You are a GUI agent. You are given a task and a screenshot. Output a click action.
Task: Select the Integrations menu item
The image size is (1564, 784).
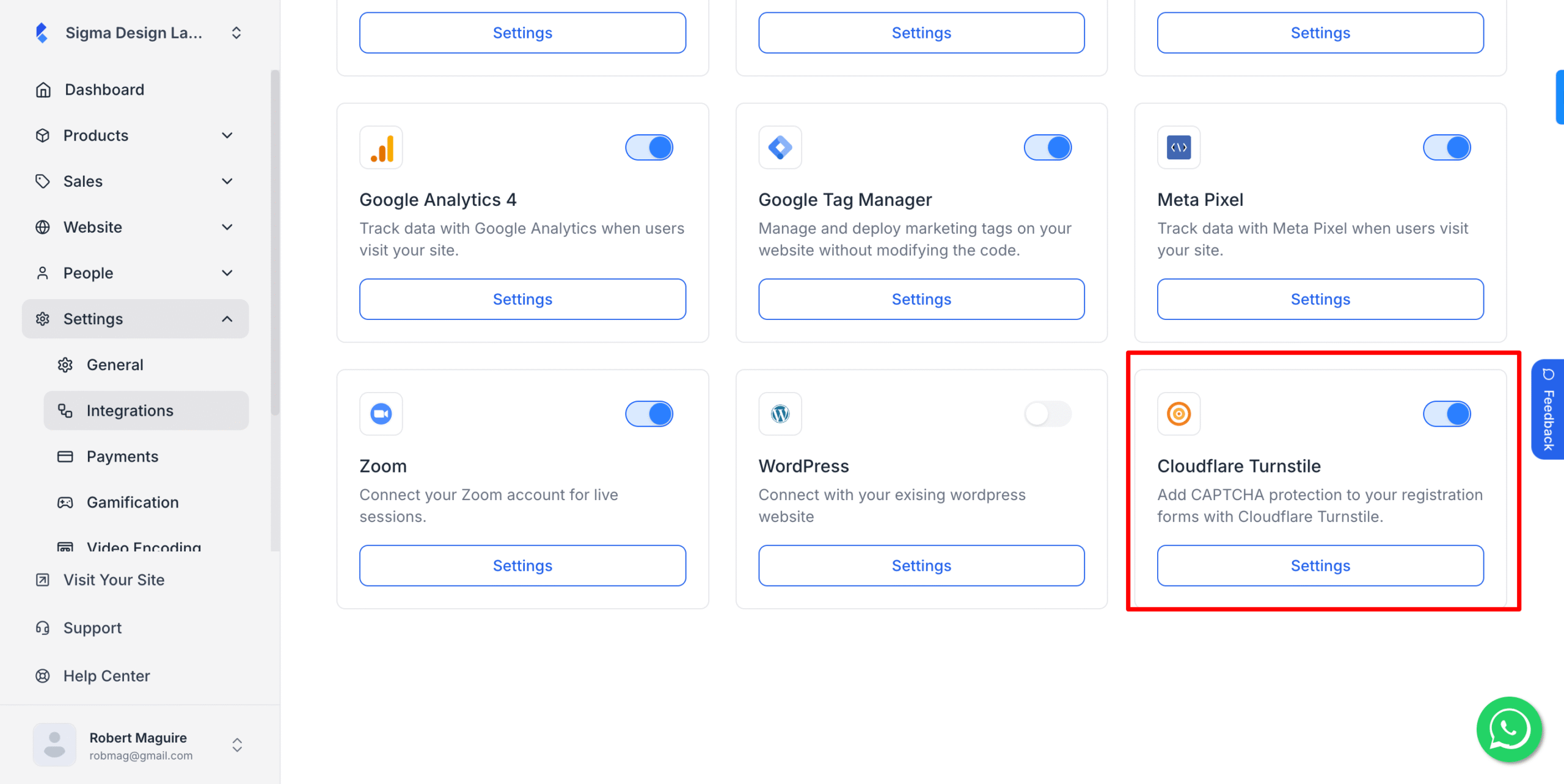tap(146, 410)
